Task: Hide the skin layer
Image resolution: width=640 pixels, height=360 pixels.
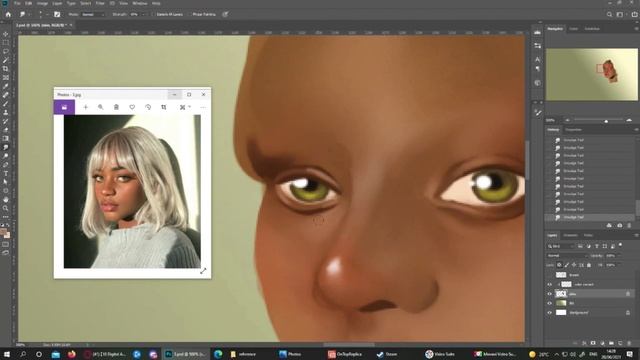Action: point(549,294)
